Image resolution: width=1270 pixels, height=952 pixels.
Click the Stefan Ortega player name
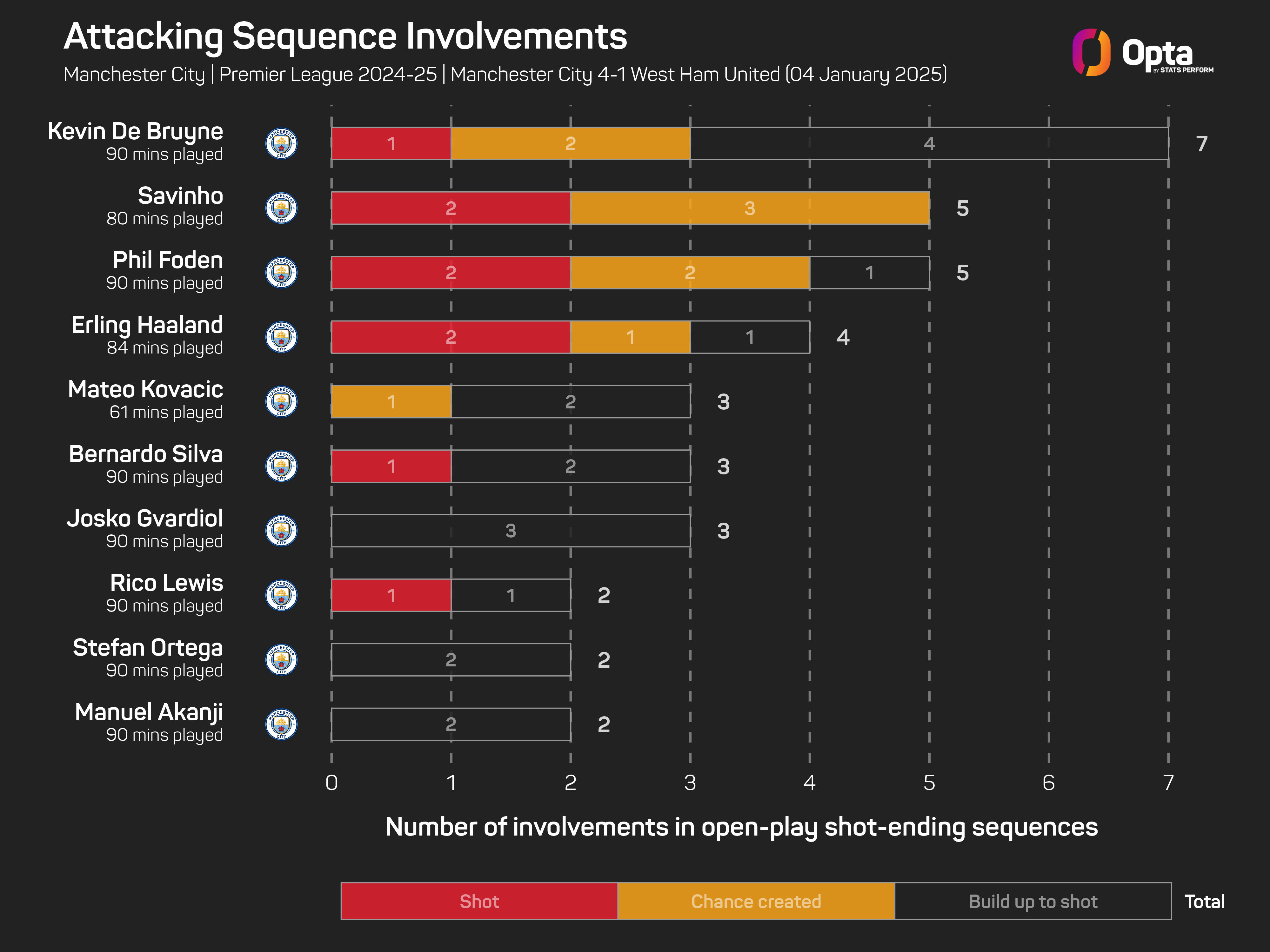coord(148,647)
